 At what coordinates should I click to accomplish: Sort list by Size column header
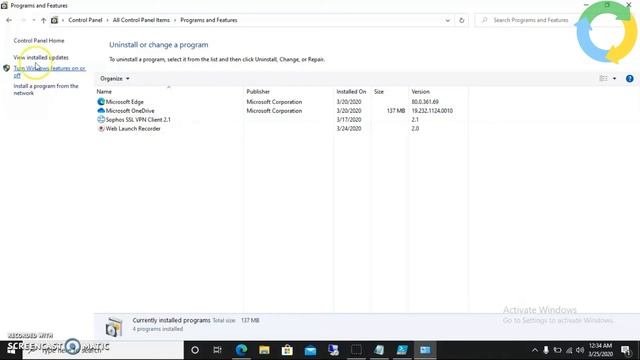click(379, 91)
